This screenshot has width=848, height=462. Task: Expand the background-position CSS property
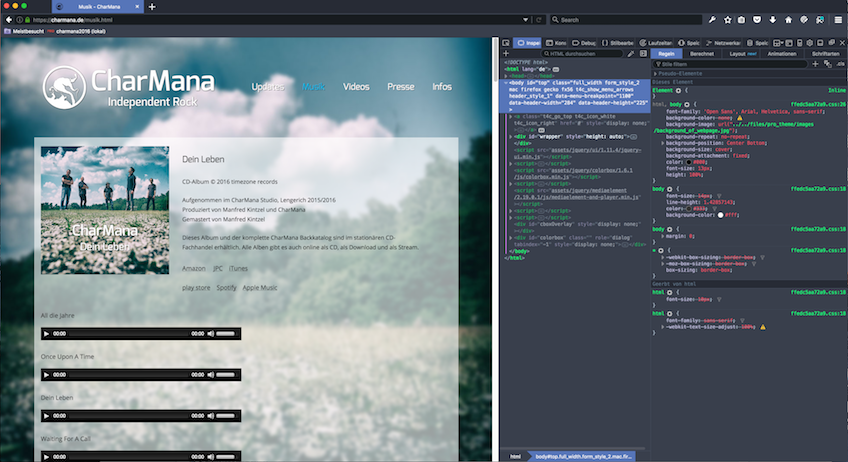[665, 143]
